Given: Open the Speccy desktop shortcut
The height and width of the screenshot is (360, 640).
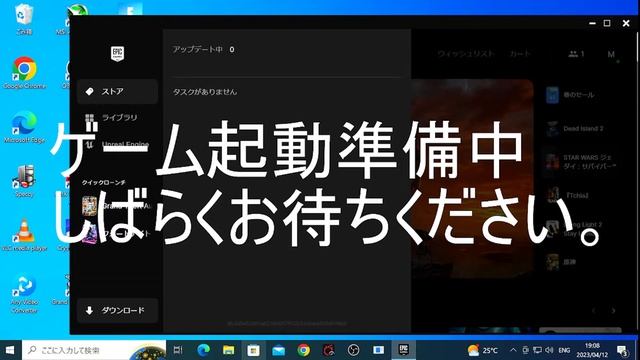Looking at the screenshot, I should point(24,181).
